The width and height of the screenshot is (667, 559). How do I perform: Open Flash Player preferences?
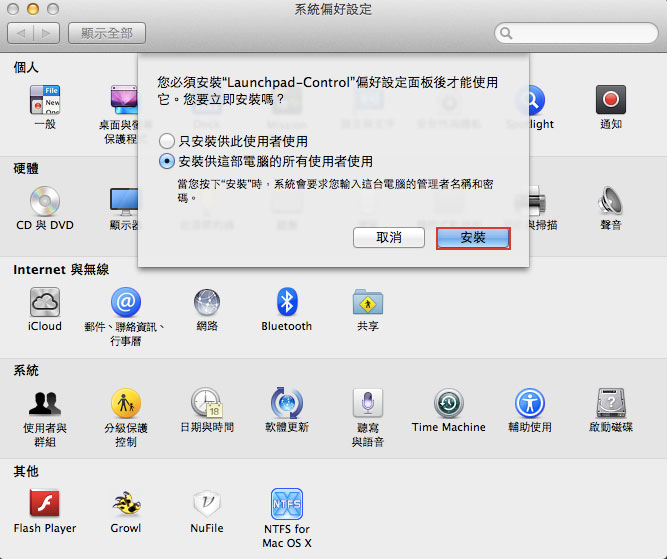click(x=45, y=503)
